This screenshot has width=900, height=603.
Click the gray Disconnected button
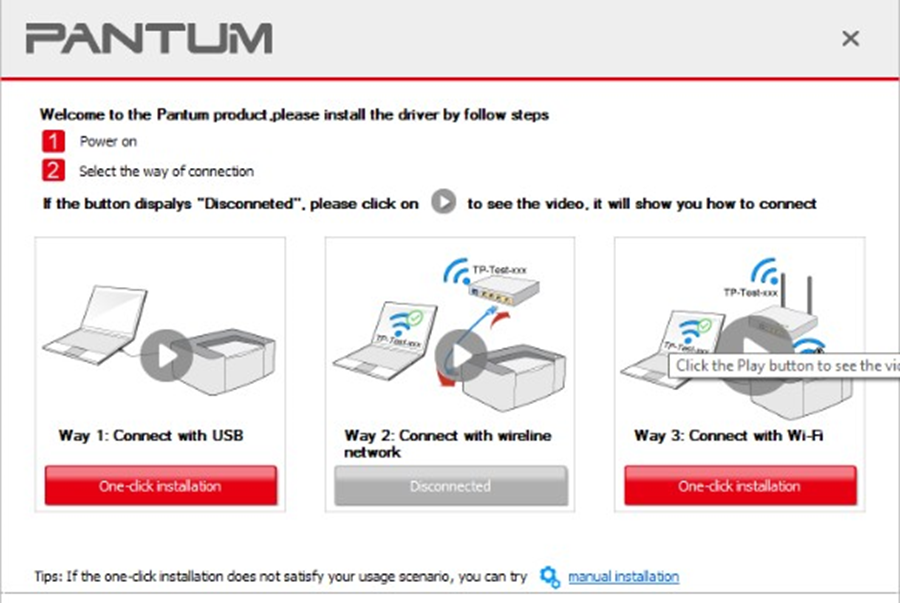pyautogui.click(x=451, y=486)
